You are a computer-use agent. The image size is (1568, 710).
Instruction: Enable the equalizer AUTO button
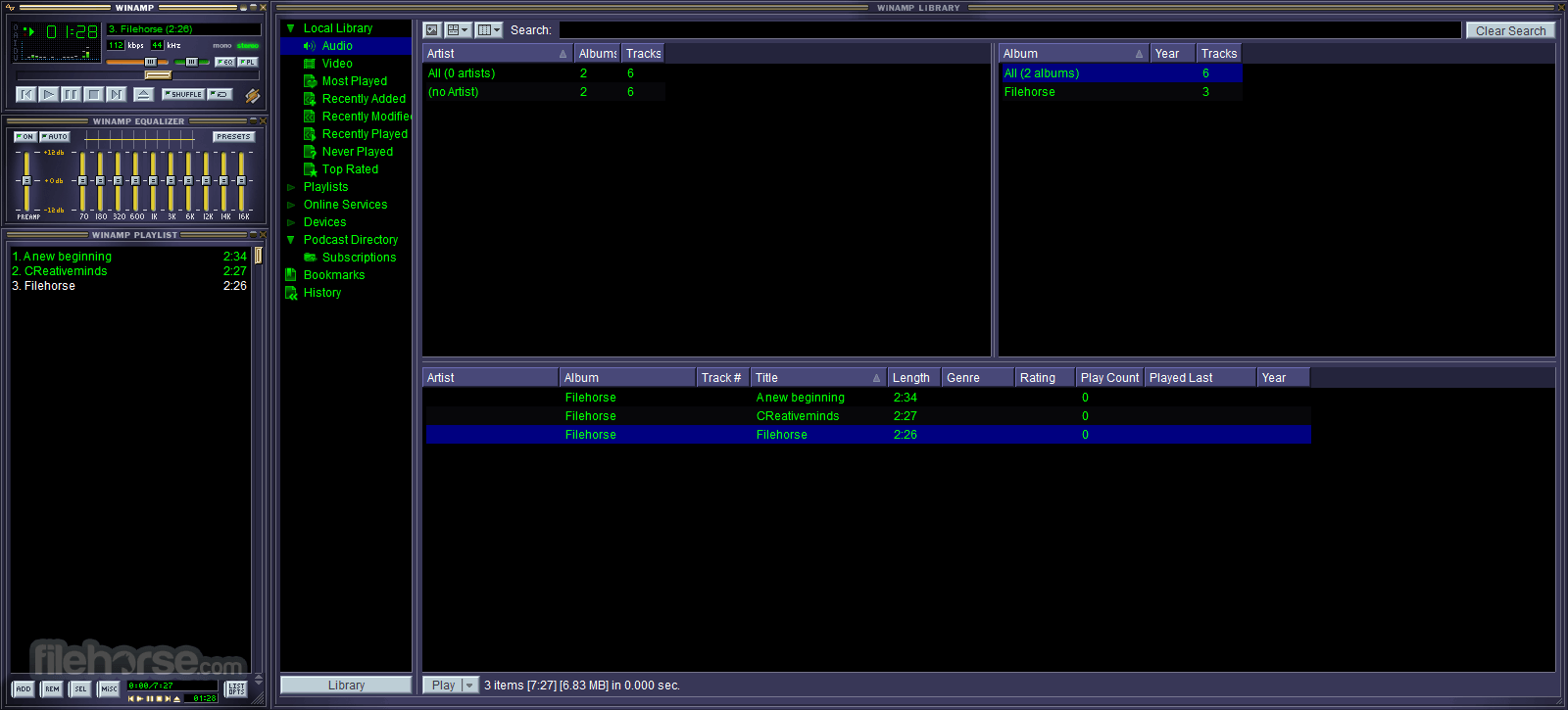[55, 136]
